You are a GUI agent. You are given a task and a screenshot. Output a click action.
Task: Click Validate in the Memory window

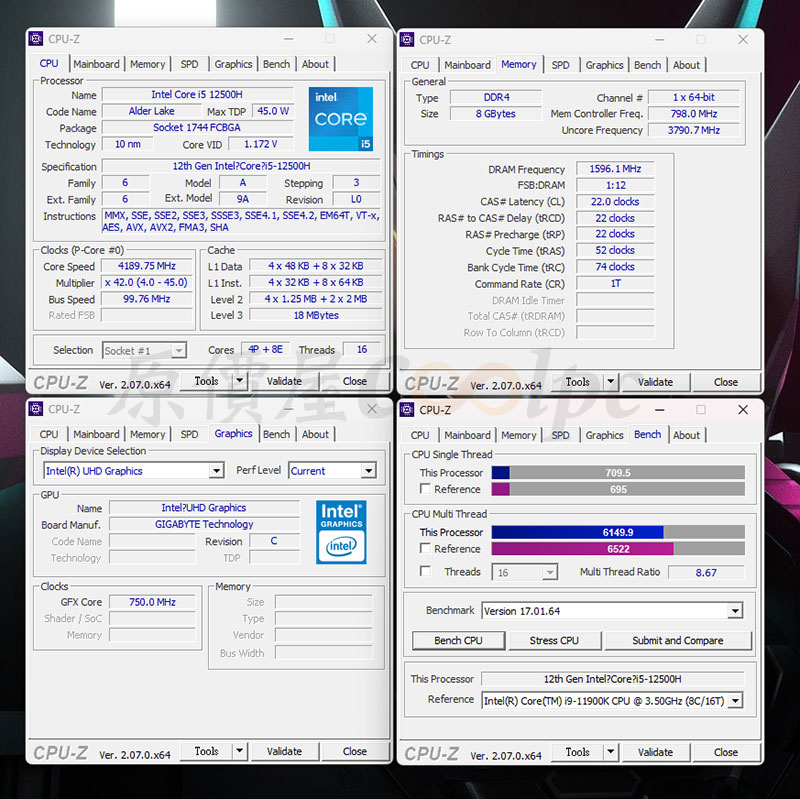[655, 382]
